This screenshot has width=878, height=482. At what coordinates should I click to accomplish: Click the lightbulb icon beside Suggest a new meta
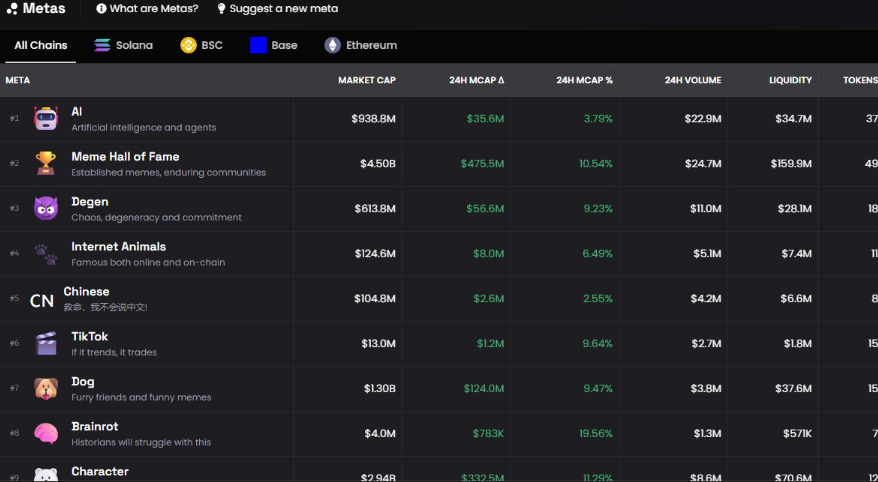pos(221,8)
